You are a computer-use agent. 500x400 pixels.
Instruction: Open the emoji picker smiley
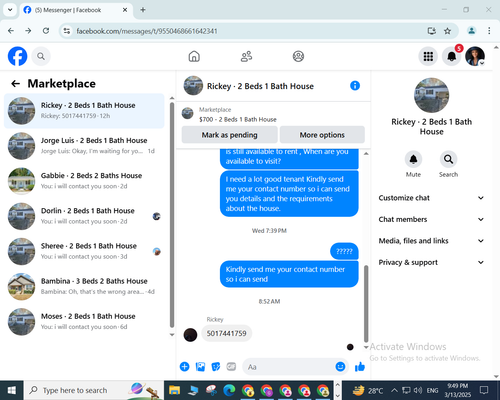click(x=340, y=367)
